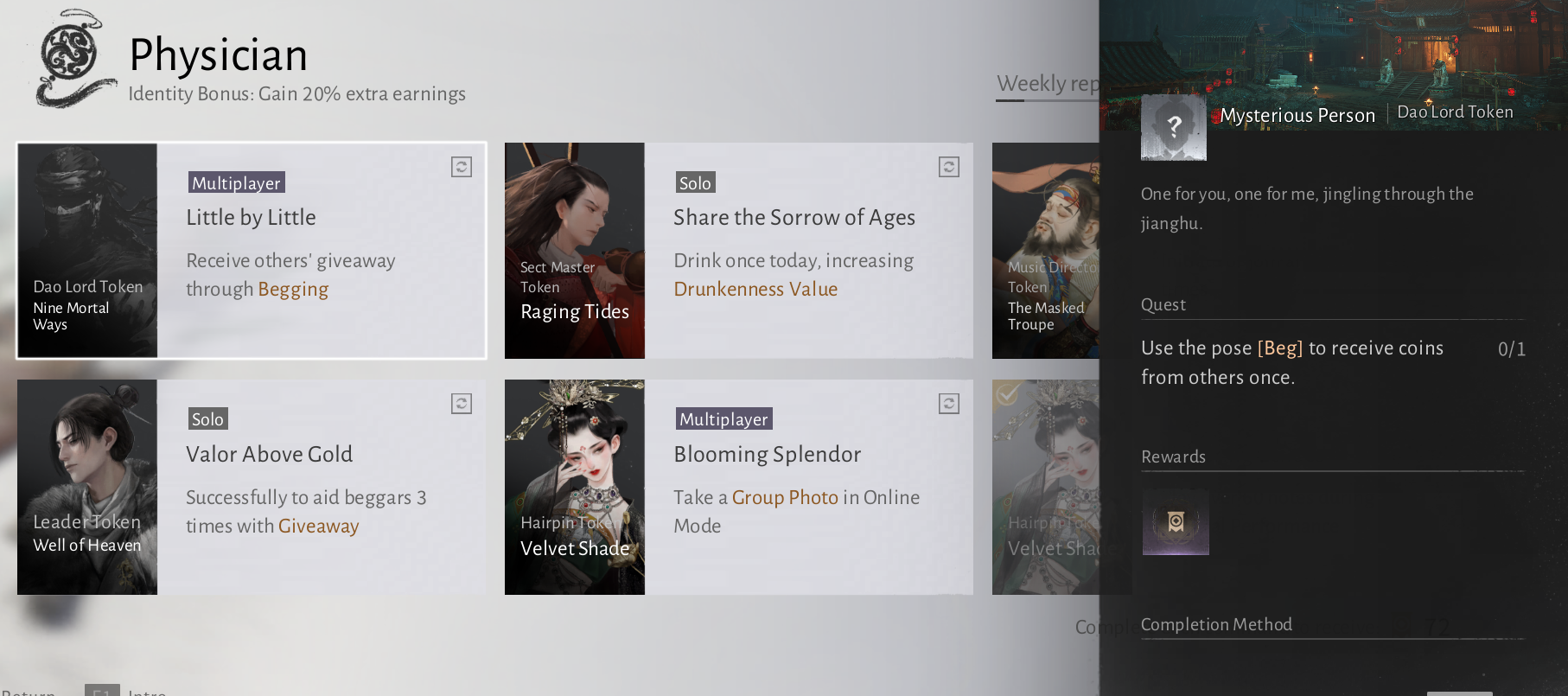Click the Quest section heading
1568x696 pixels.
click(x=1163, y=305)
